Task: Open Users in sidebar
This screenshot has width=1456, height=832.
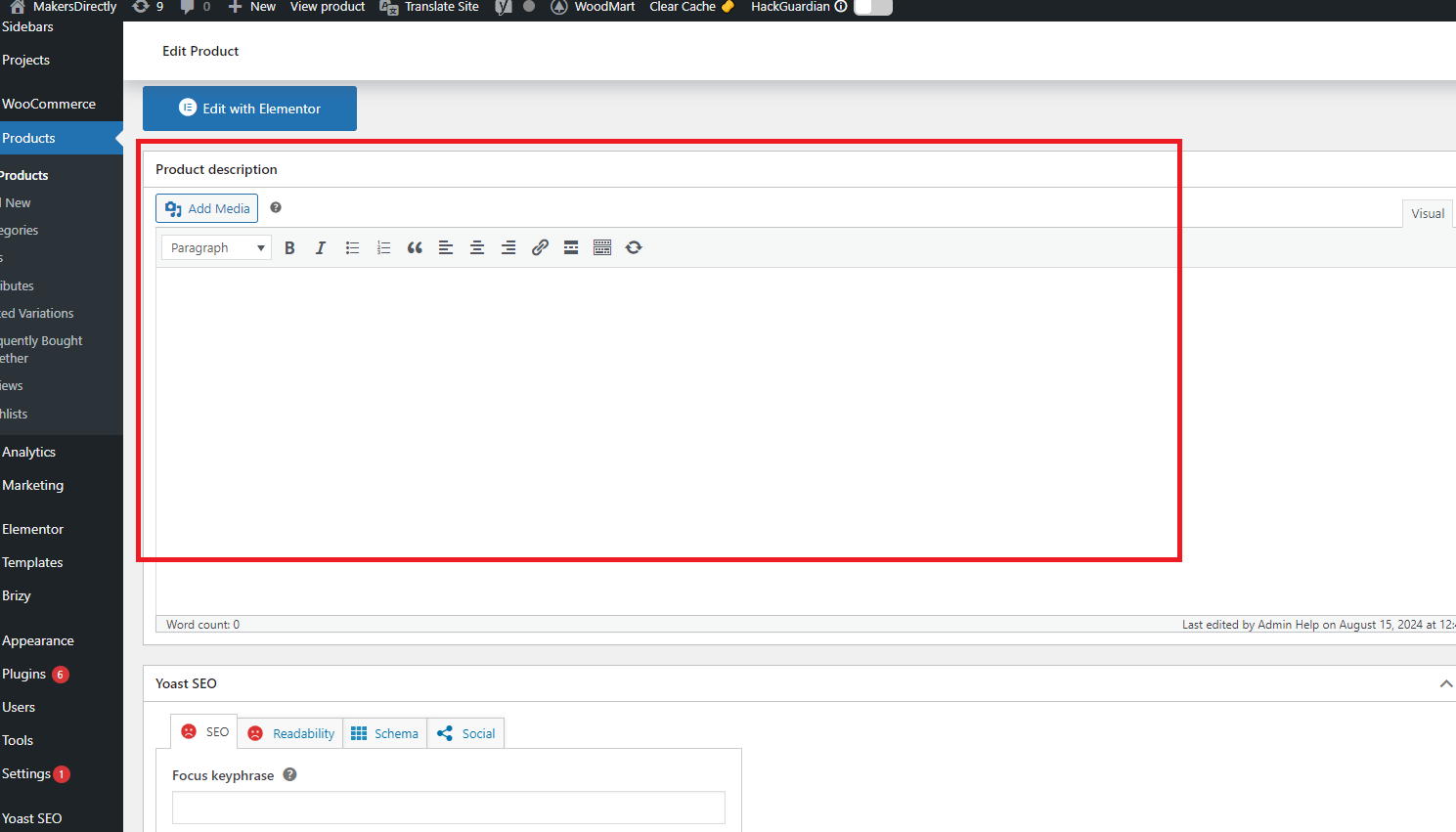Action: 19,707
